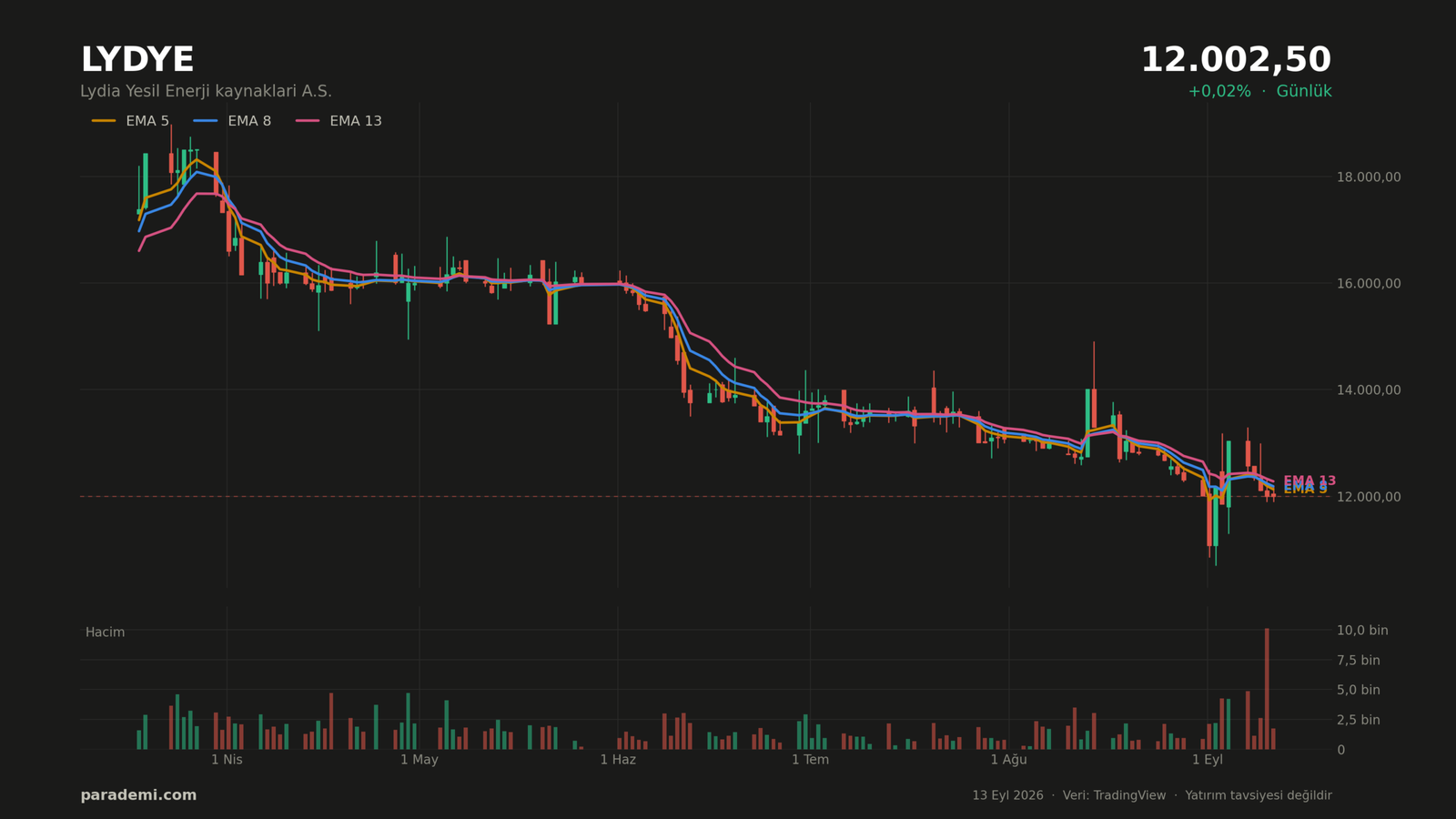The image size is (1456, 819).
Task: Click the 10,0 bin volume axis label
Action: tap(1362, 631)
